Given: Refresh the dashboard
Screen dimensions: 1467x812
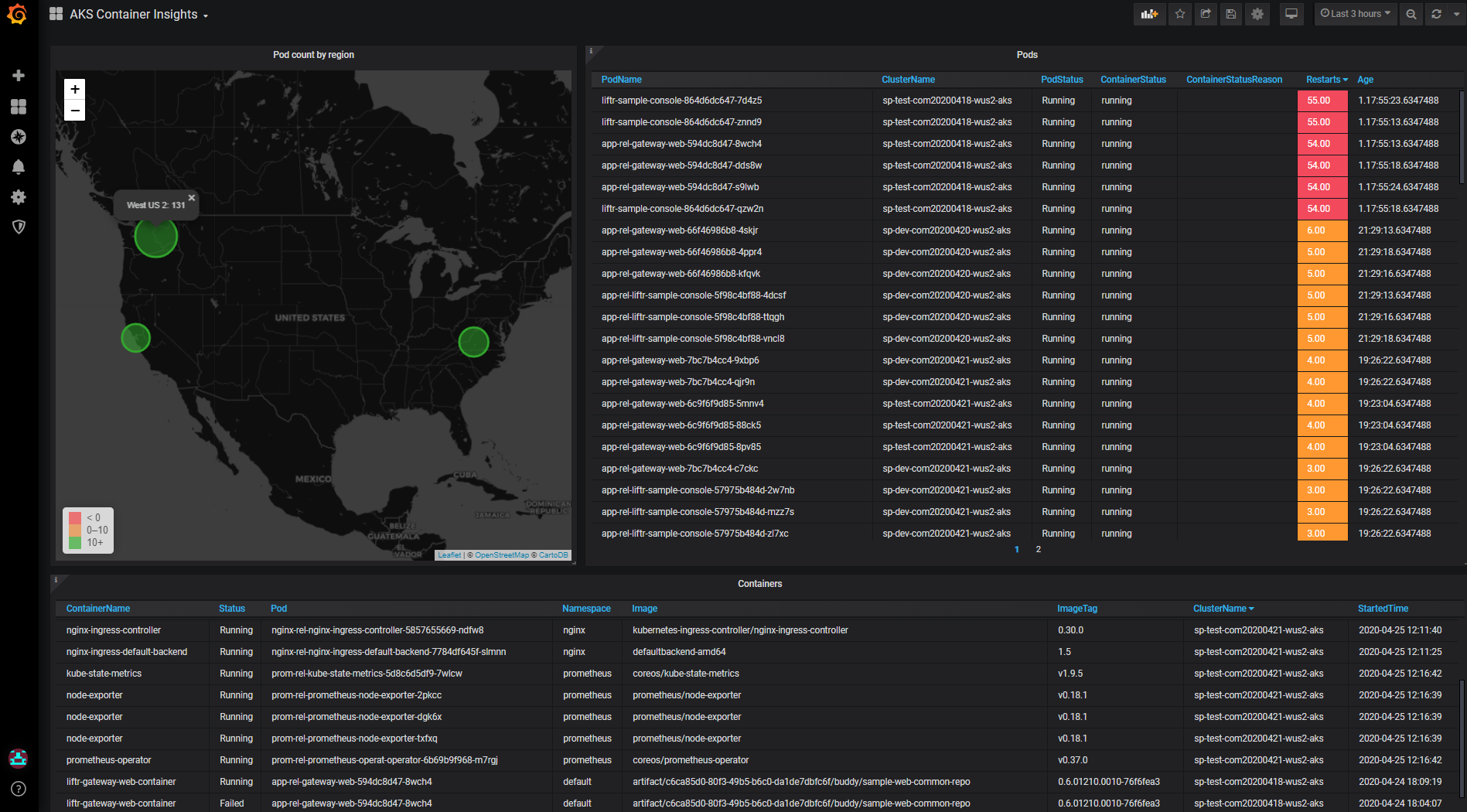Looking at the screenshot, I should pos(1437,14).
